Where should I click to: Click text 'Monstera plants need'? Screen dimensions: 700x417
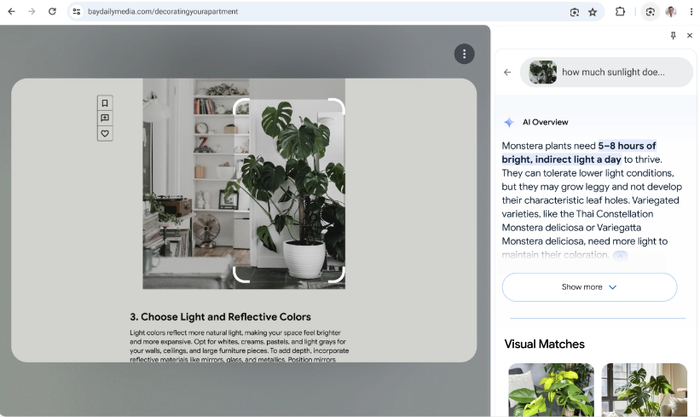pos(548,146)
